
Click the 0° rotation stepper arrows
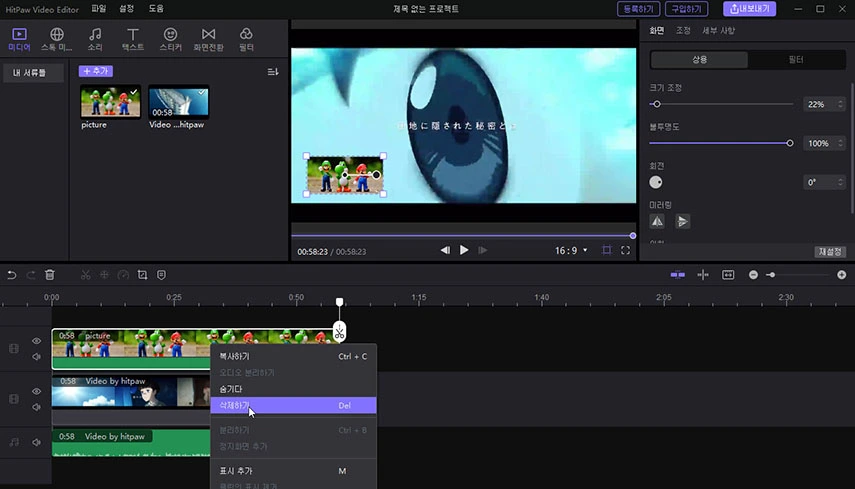click(x=840, y=182)
